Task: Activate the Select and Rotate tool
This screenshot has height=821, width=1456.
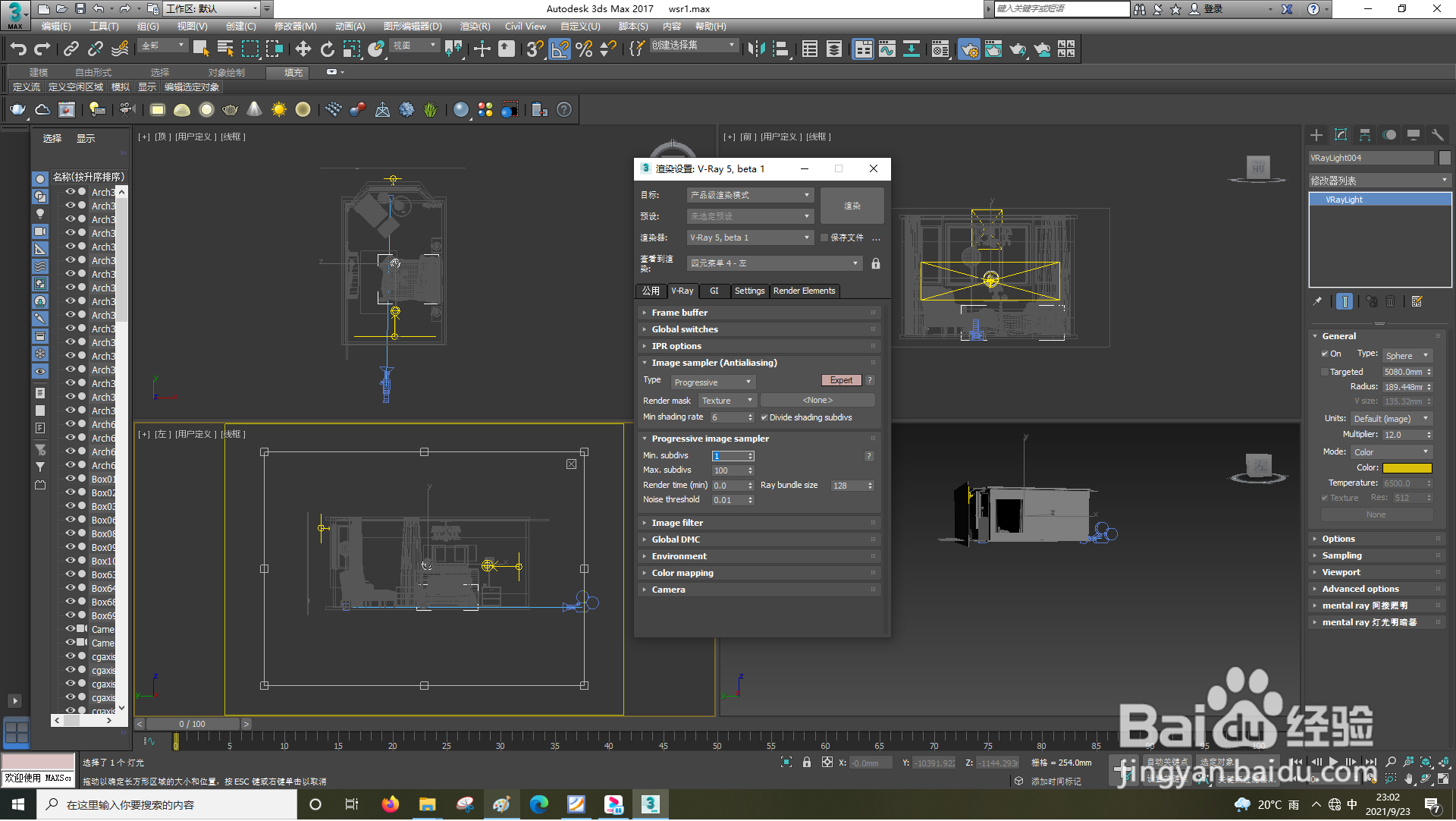Action: 327,49
